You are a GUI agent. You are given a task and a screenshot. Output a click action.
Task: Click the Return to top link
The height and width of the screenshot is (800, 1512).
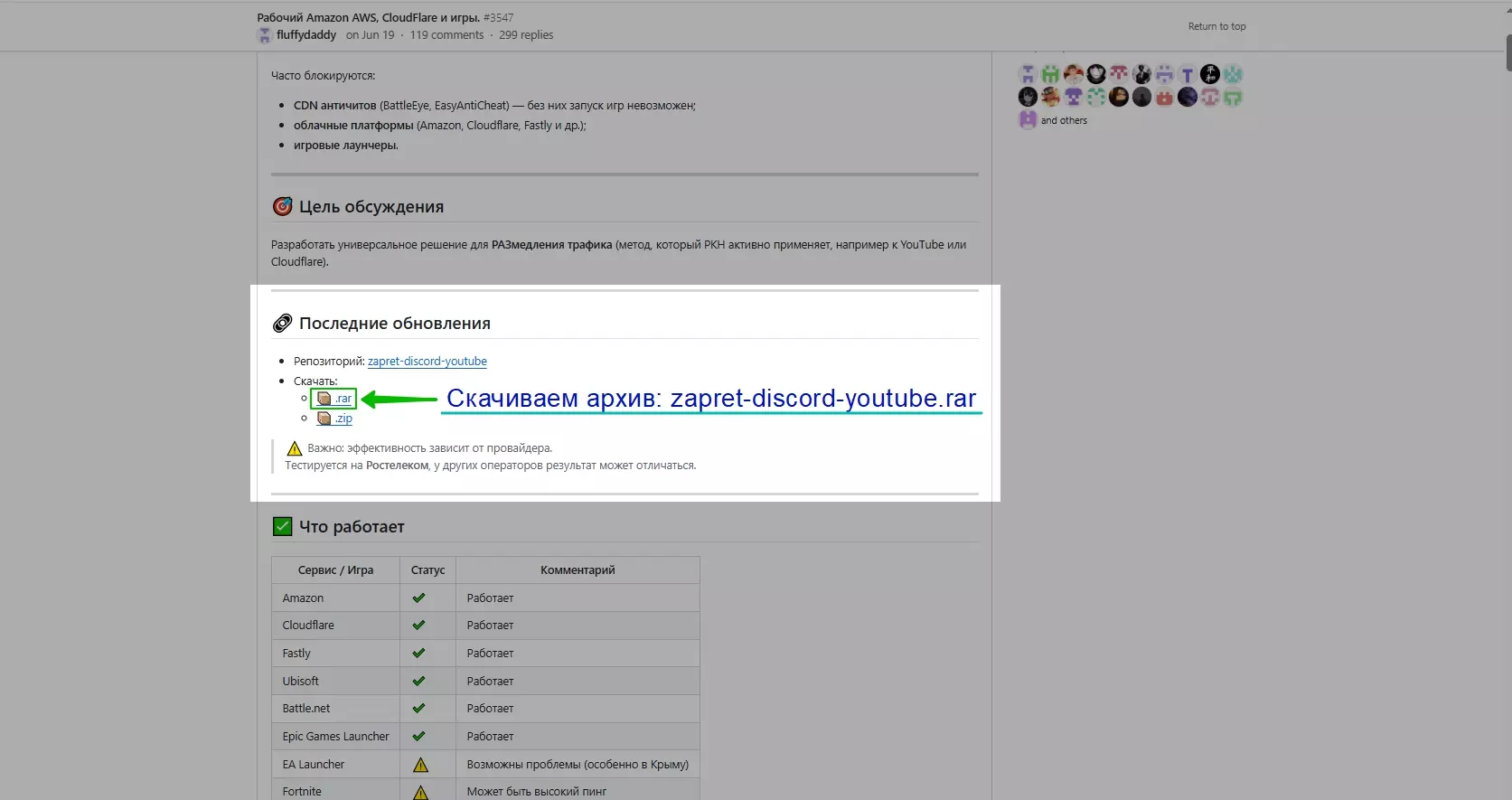click(1216, 26)
